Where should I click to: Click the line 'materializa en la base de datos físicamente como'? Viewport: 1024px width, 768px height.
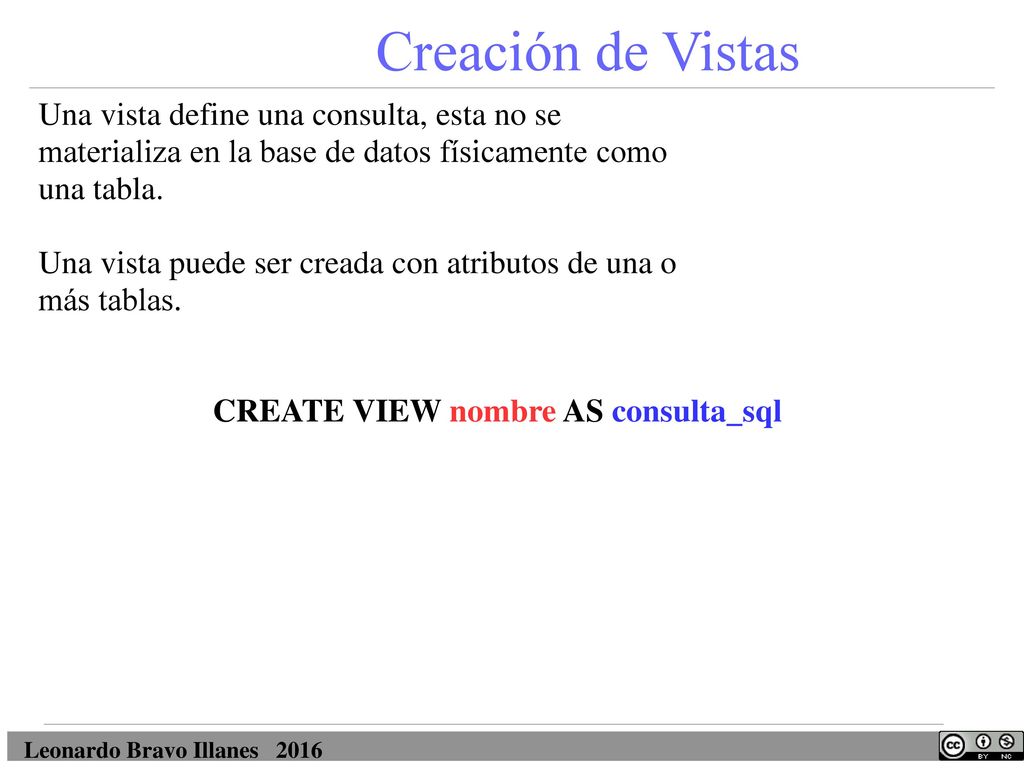click(353, 153)
